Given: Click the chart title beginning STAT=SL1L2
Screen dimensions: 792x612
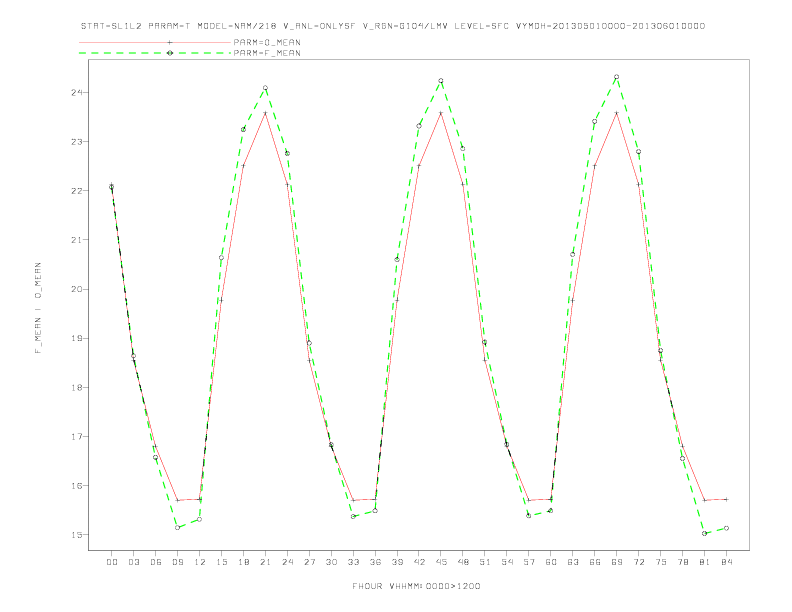Looking at the screenshot, I should (x=392, y=26).
